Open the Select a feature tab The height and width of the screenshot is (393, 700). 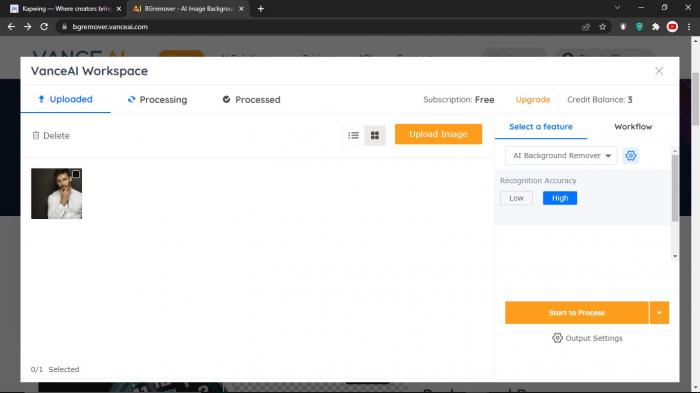pyautogui.click(x=541, y=127)
